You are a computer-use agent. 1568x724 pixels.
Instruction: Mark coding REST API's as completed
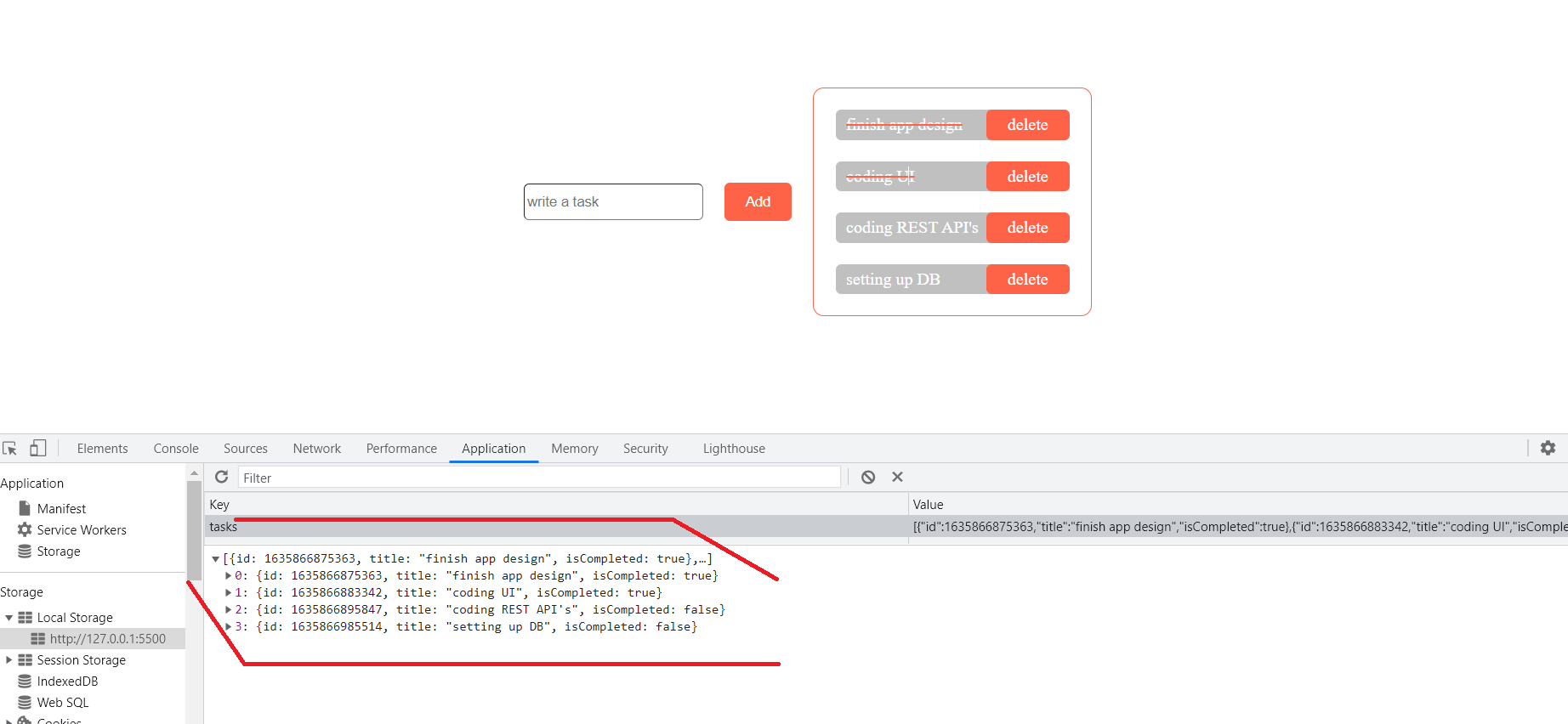[x=911, y=228]
